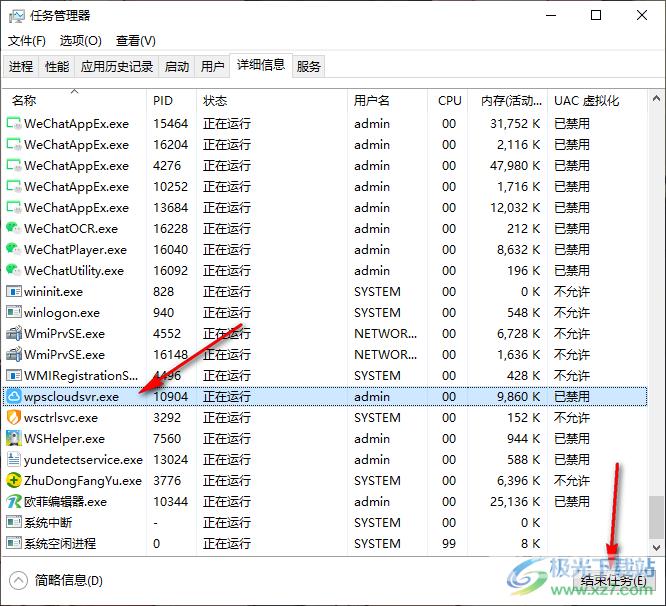Viewport: 666px width, 606px height.
Task: Sort by the 用户名 column header
Action: coord(387,101)
